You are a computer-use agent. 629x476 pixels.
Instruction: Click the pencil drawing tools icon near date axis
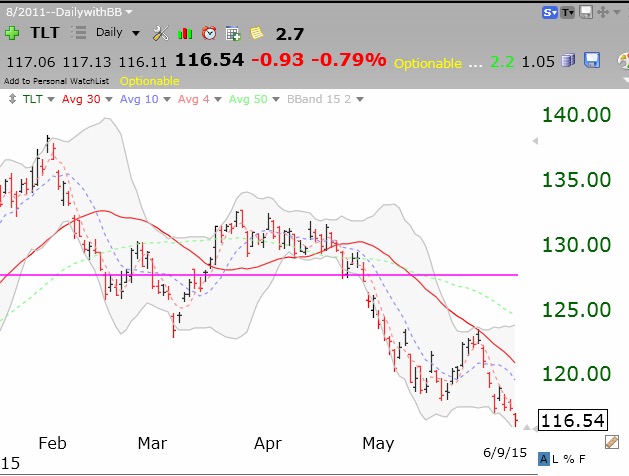click(612, 442)
